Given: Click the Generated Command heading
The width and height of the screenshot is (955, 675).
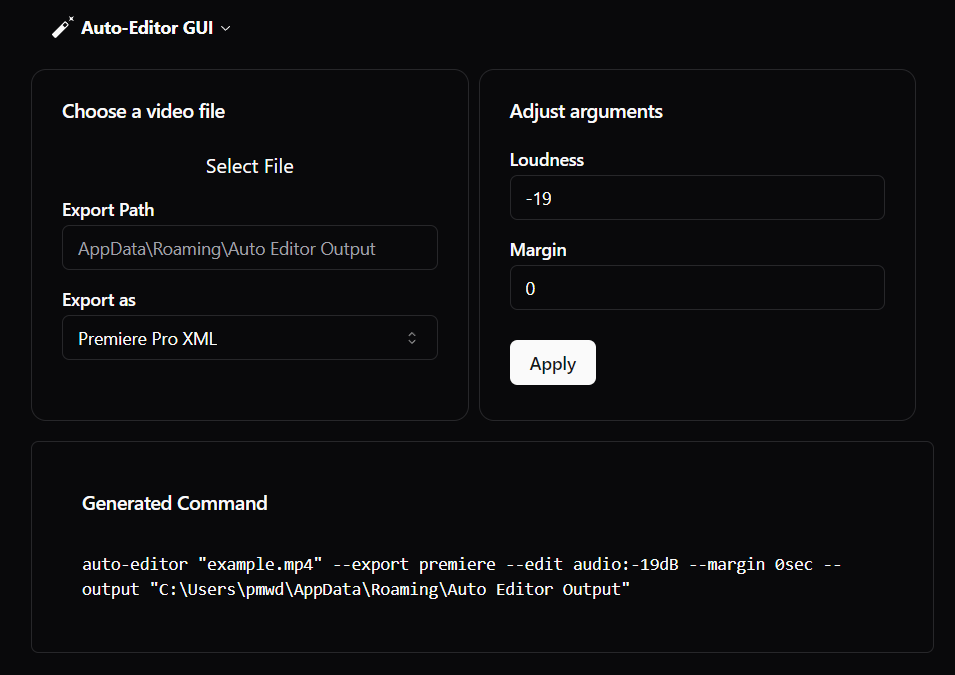Looking at the screenshot, I should click(175, 503).
